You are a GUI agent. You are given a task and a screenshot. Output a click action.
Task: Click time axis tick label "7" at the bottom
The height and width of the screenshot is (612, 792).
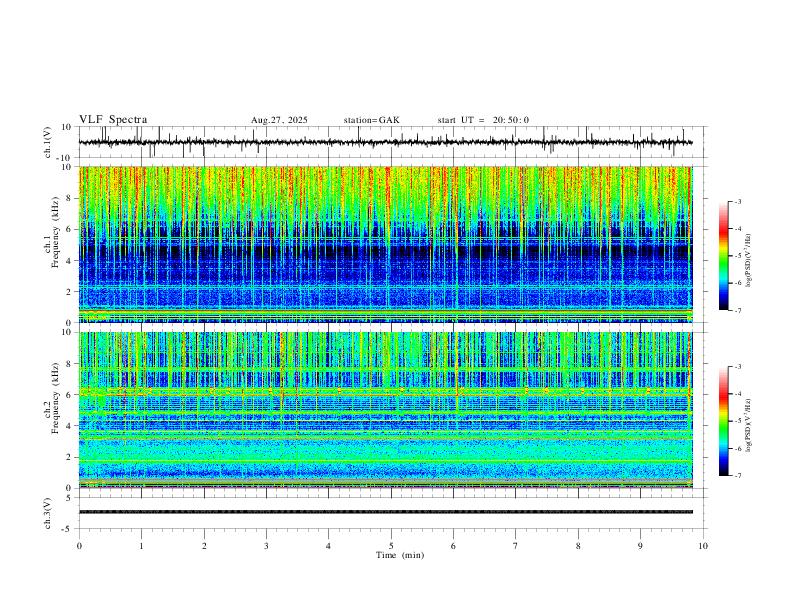pyautogui.click(x=516, y=546)
